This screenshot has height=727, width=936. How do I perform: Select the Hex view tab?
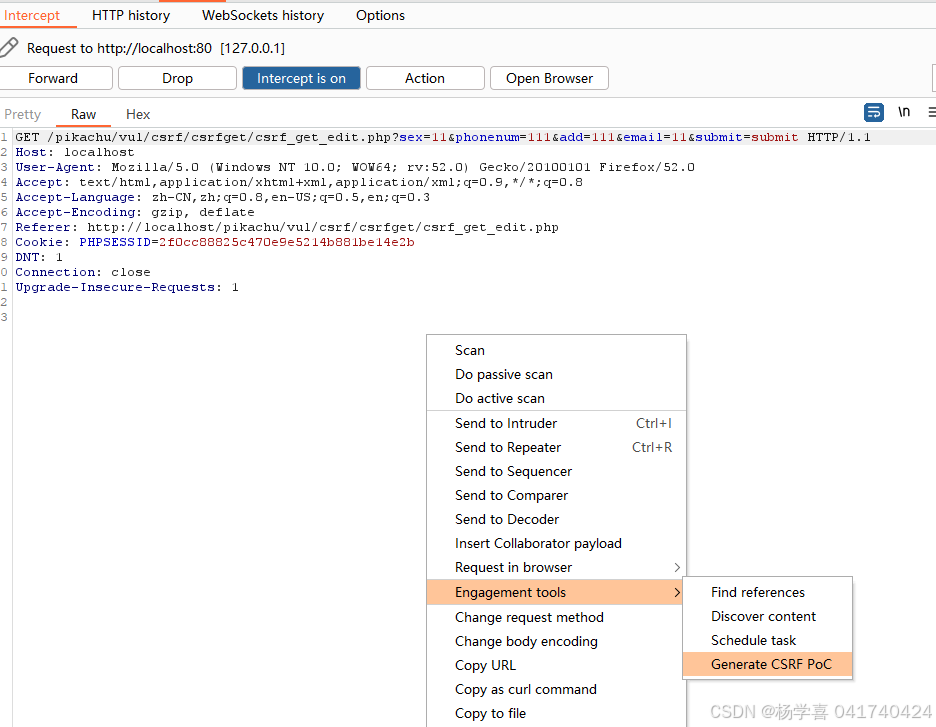point(138,114)
